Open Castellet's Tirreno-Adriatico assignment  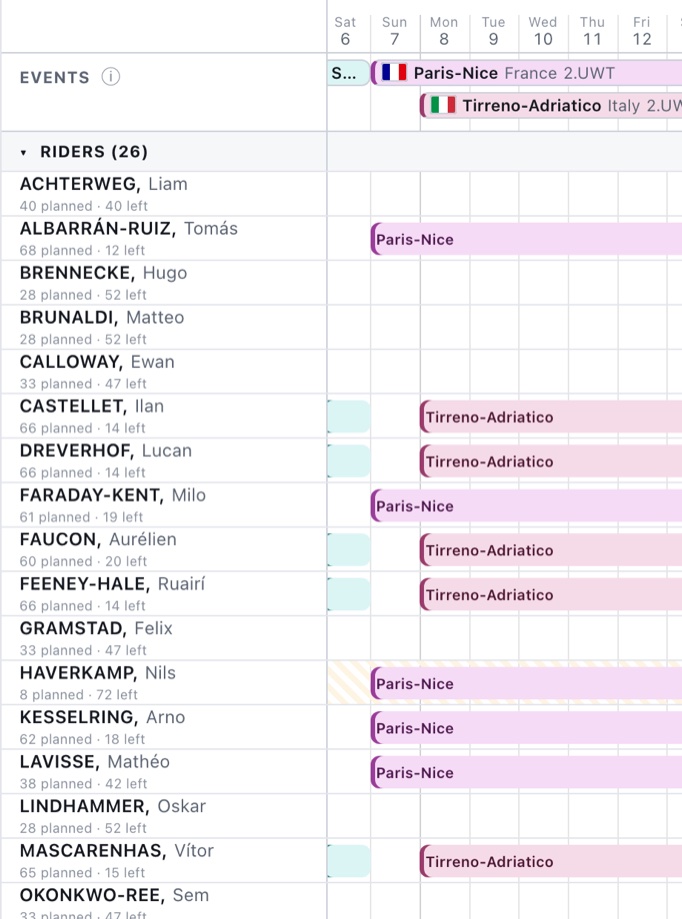click(551, 417)
